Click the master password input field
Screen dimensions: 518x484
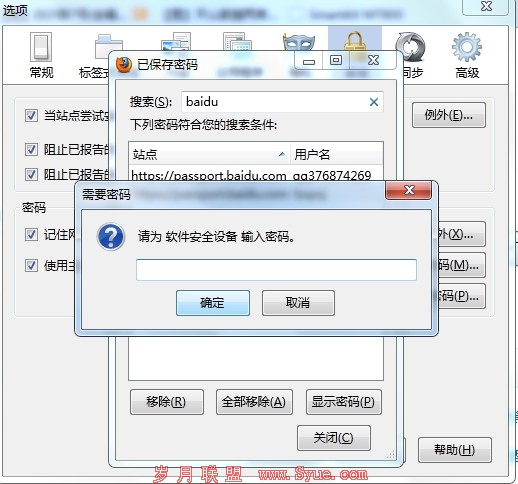pos(276,270)
